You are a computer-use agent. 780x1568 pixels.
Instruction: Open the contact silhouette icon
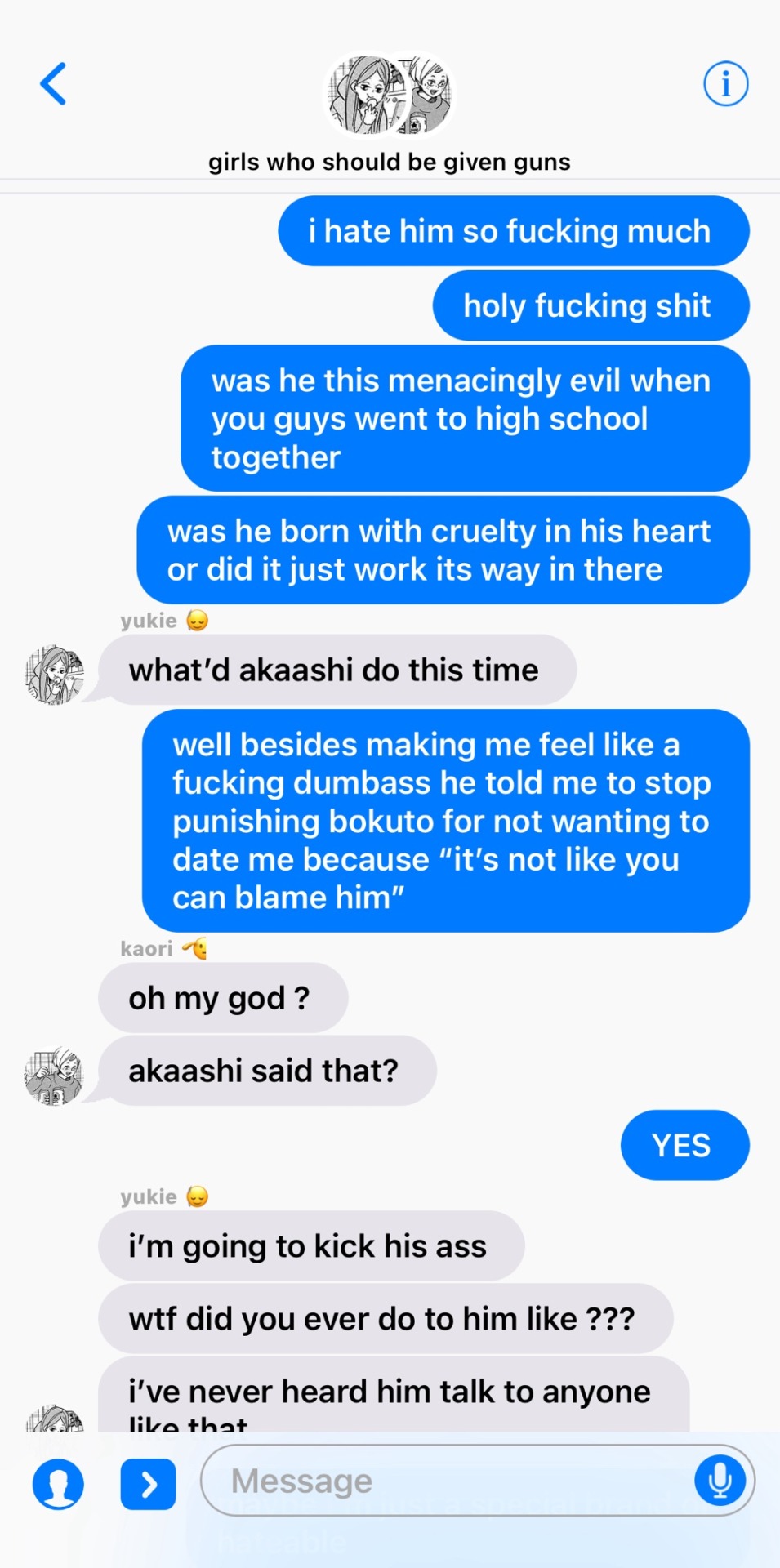58,1484
